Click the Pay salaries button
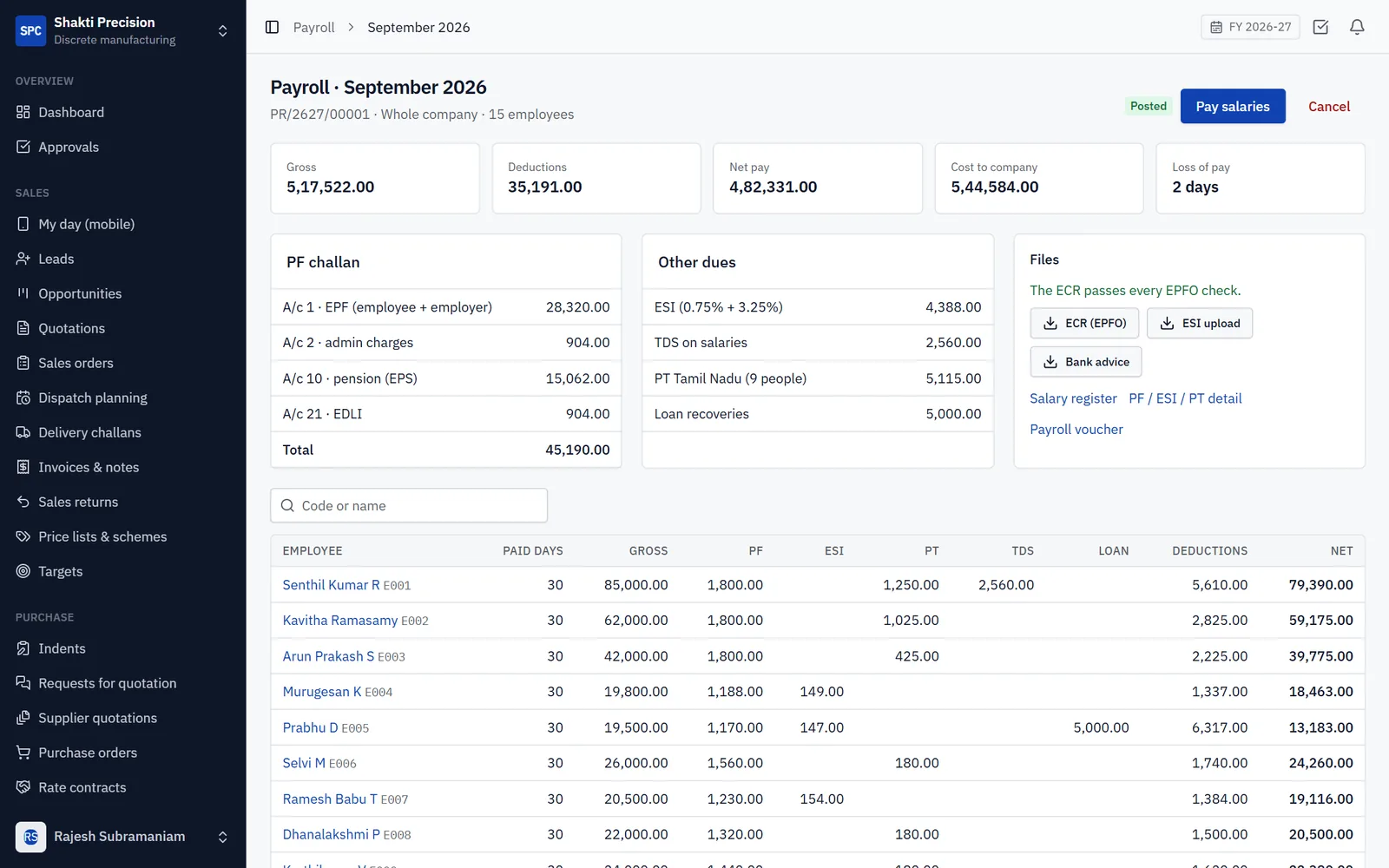The height and width of the screenshot is (868, 1389). (1233, 106)
